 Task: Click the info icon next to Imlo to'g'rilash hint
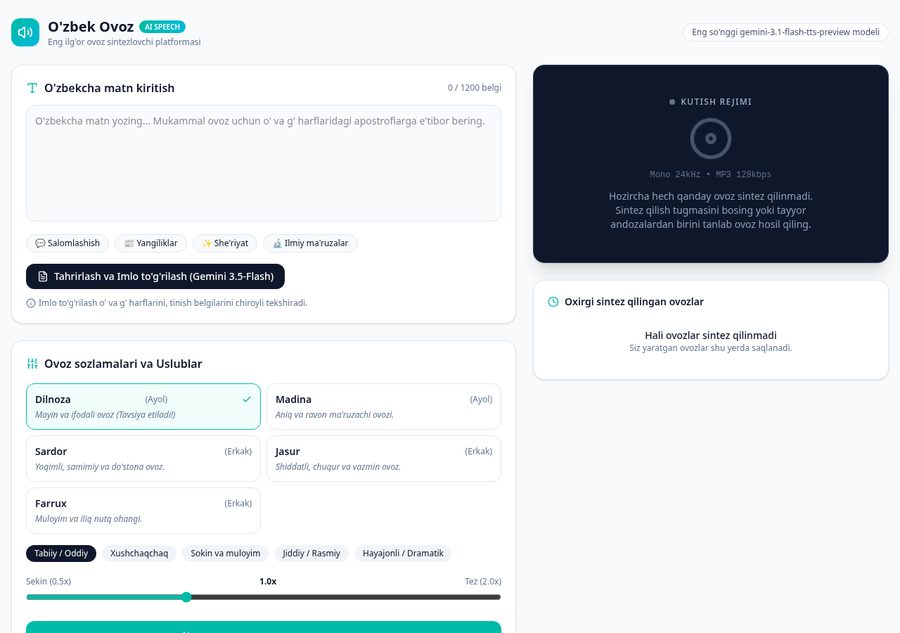pyautogui.click(x=31, y=303)
